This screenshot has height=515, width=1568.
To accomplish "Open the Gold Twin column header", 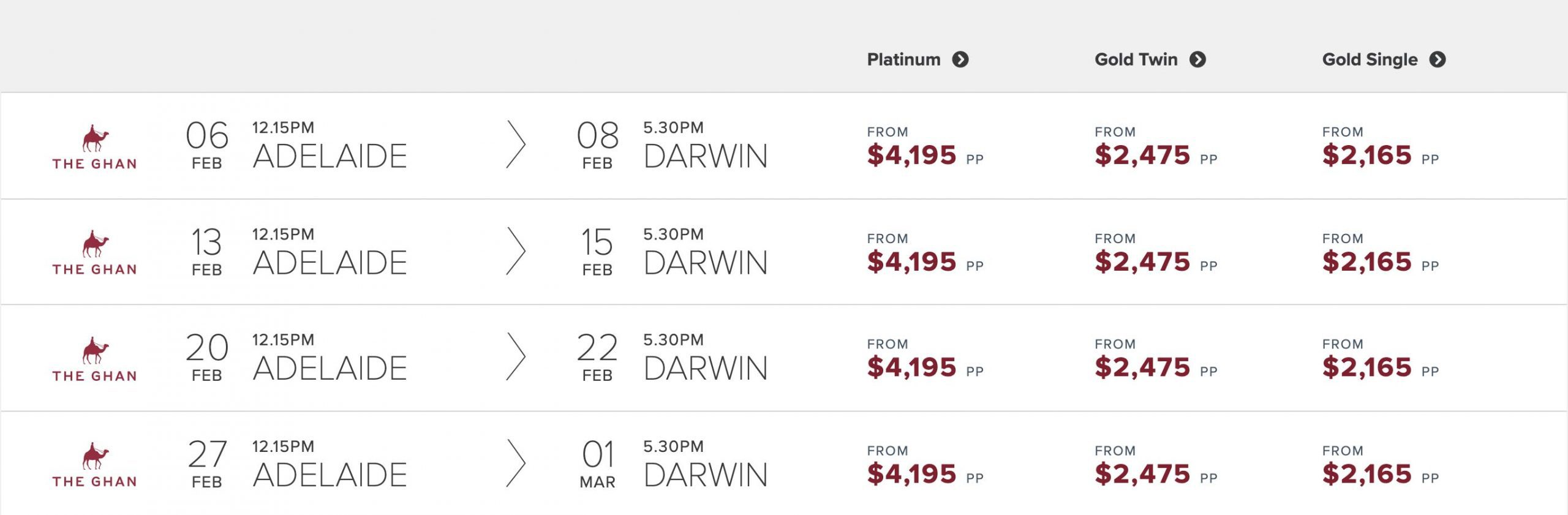I will point(1136,59).
